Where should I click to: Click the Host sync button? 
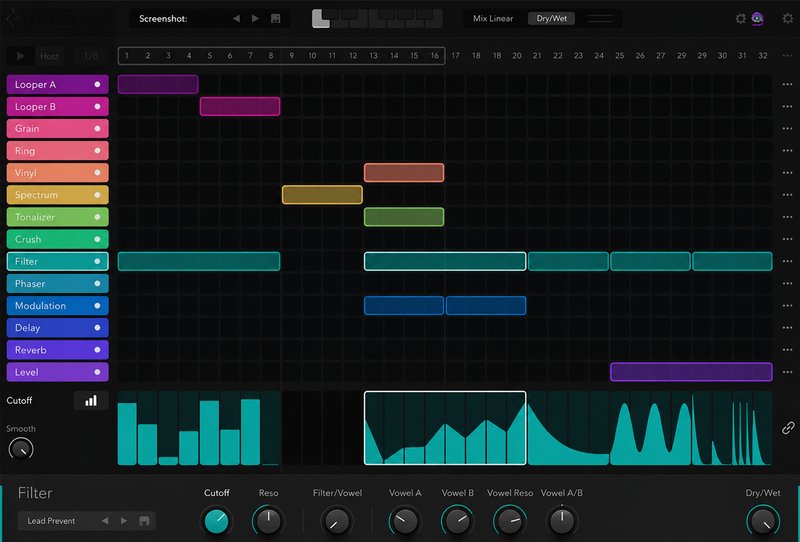coord(49,56)
